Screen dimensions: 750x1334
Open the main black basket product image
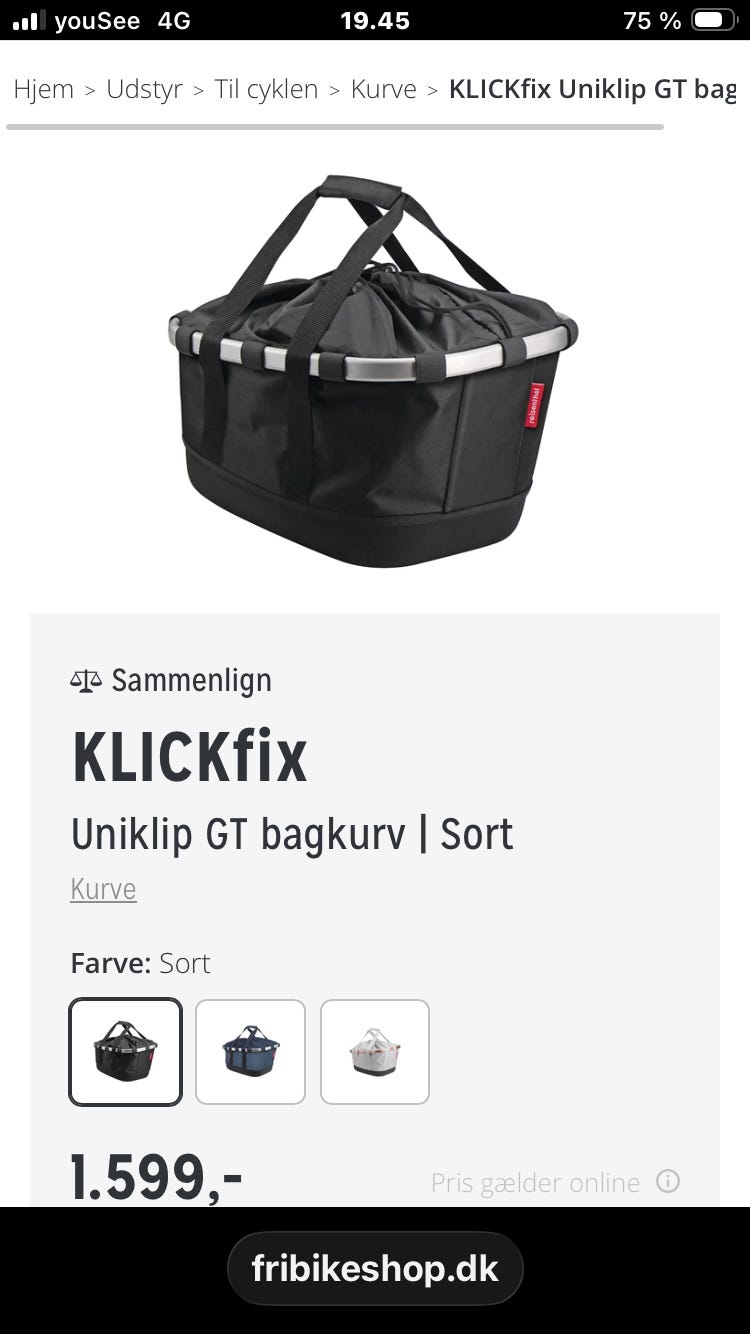(x=373, y=372)
